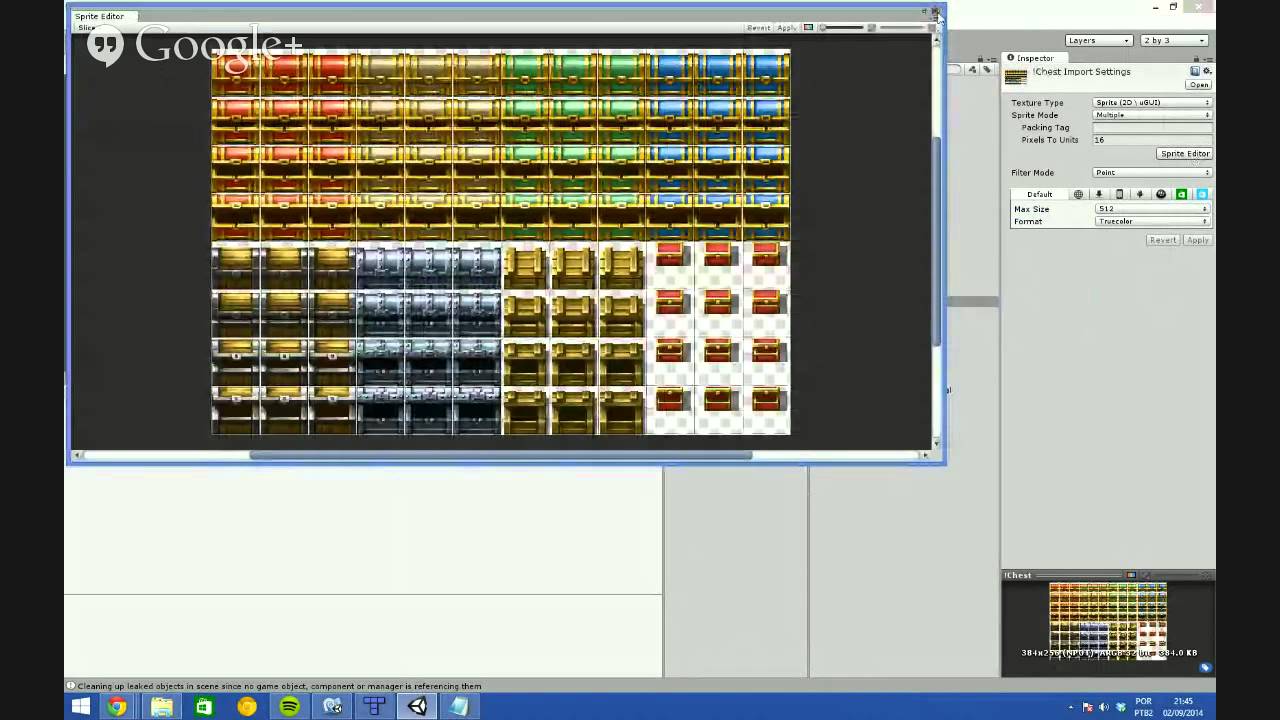Open the Layers dropdown

pos(1098,40)
